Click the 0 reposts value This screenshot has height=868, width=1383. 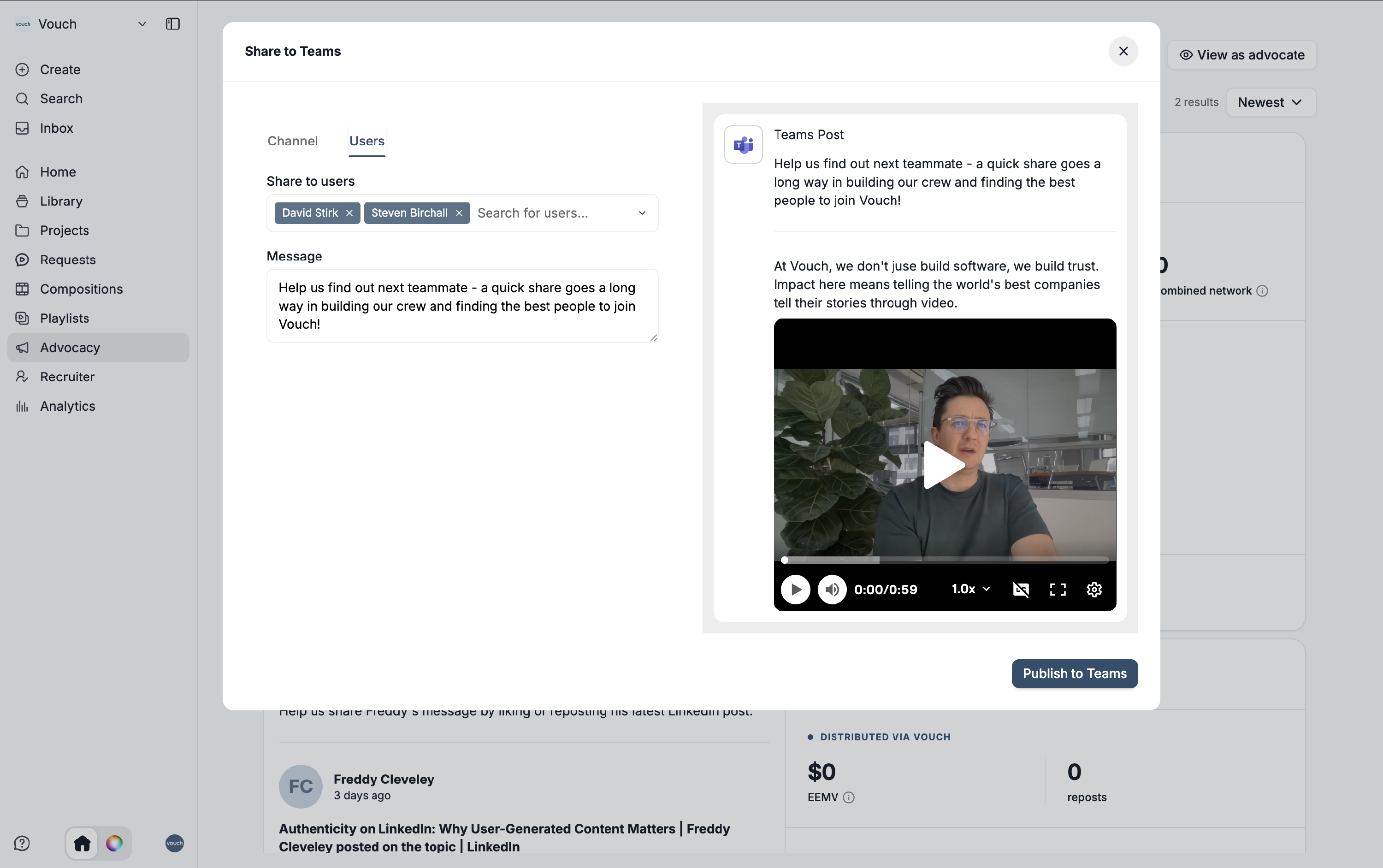click(x=1074, y=772)
